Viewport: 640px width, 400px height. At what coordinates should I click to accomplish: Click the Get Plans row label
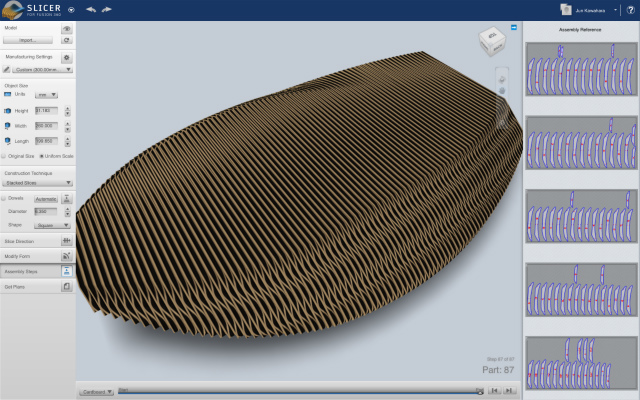click(15, 287)
